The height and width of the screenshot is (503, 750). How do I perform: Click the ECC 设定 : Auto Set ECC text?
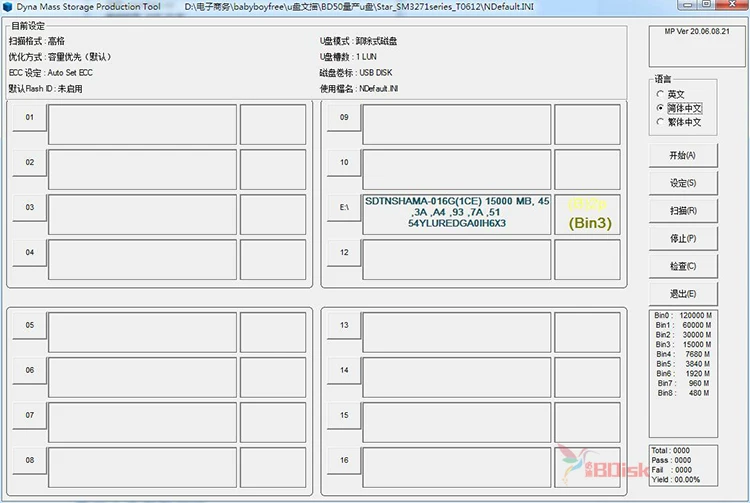51,73
